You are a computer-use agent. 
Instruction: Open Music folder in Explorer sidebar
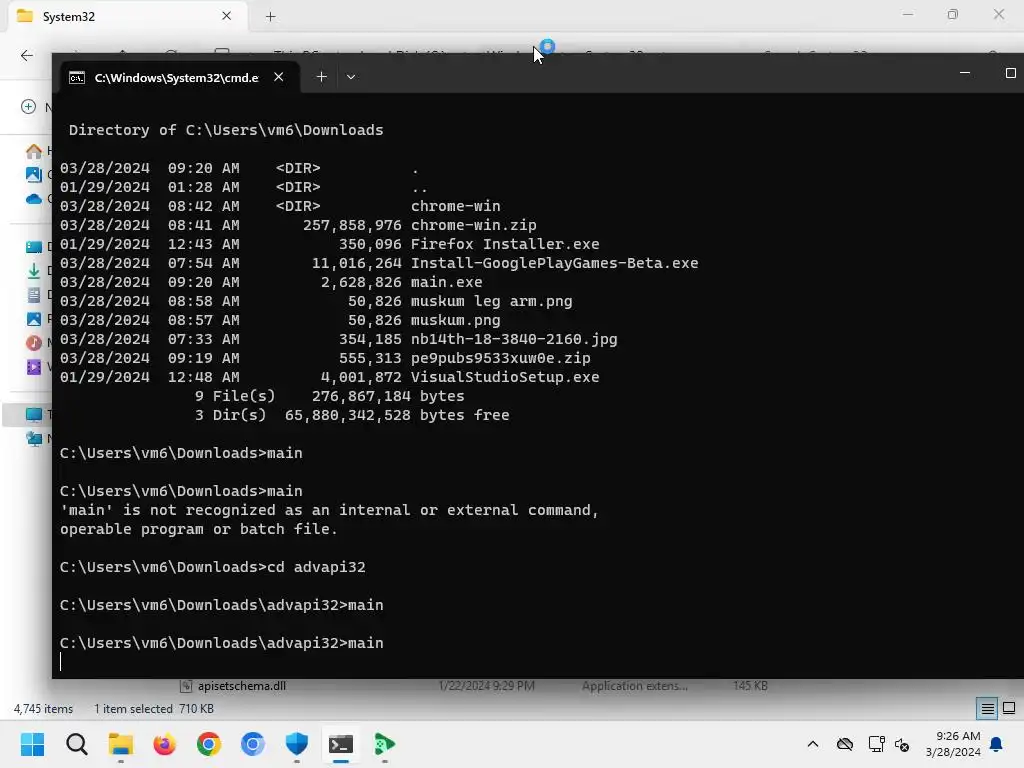[x=37, y=342]
